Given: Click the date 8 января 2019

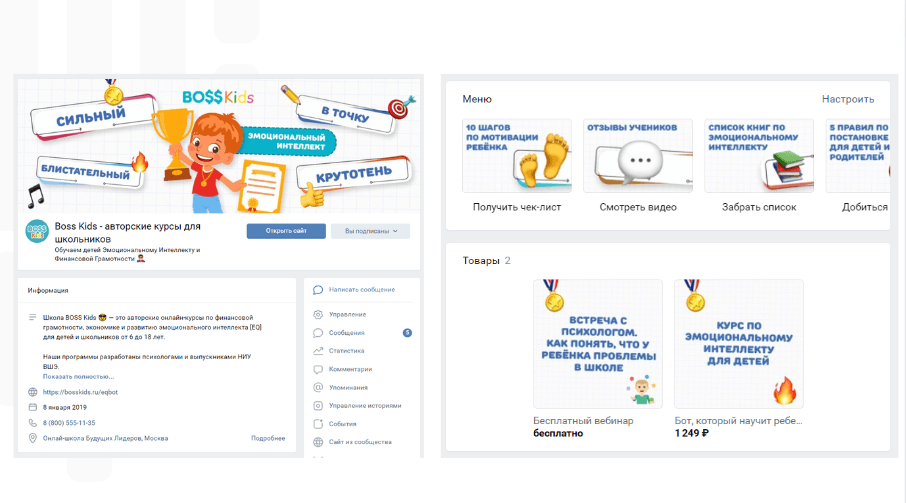Looking at the screenshot, I should [65, 407].
